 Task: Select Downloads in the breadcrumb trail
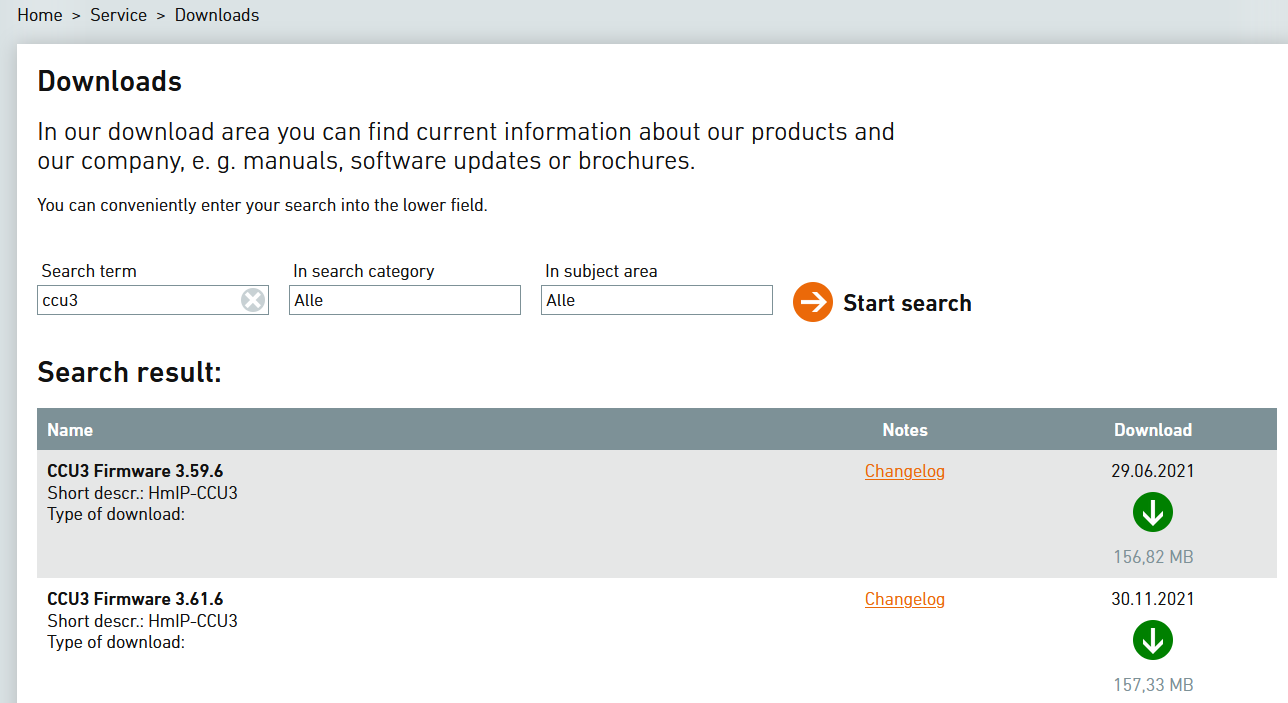(x=217, y=15)
